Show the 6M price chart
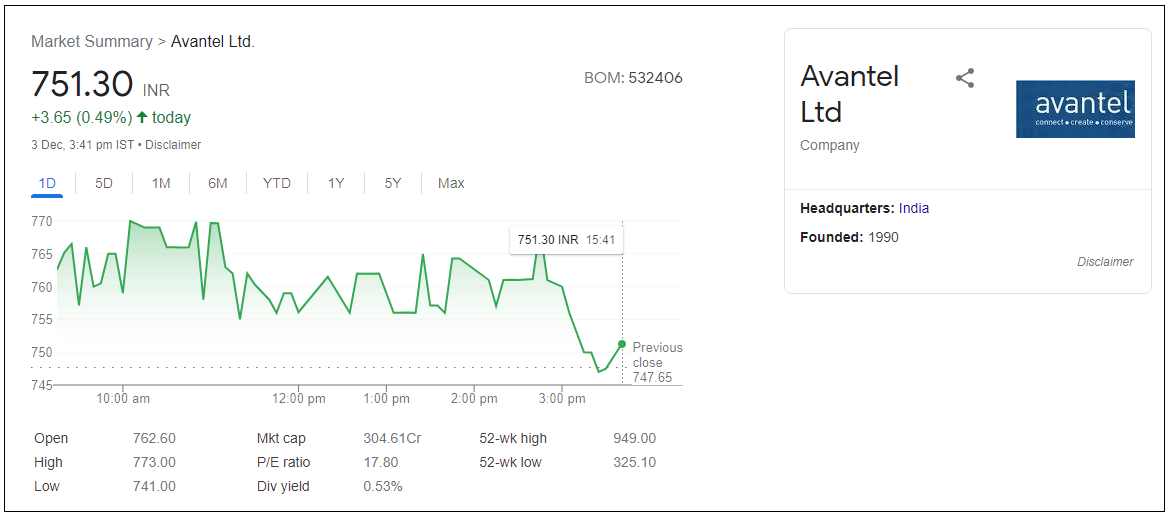The image size is (1169, 517). point(218,184)
